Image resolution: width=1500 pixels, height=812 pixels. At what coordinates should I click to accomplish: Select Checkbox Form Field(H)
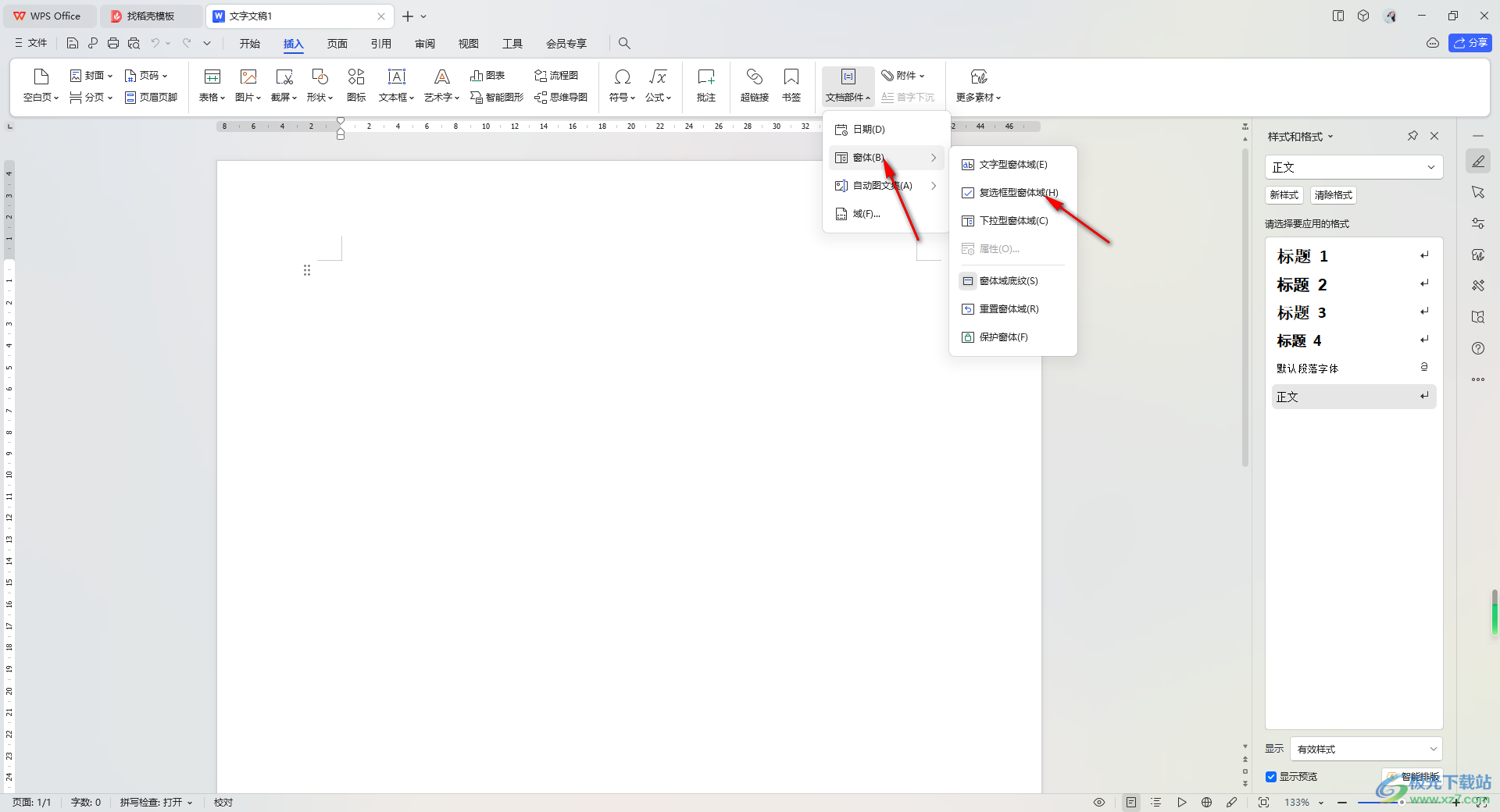(1012, 193)
